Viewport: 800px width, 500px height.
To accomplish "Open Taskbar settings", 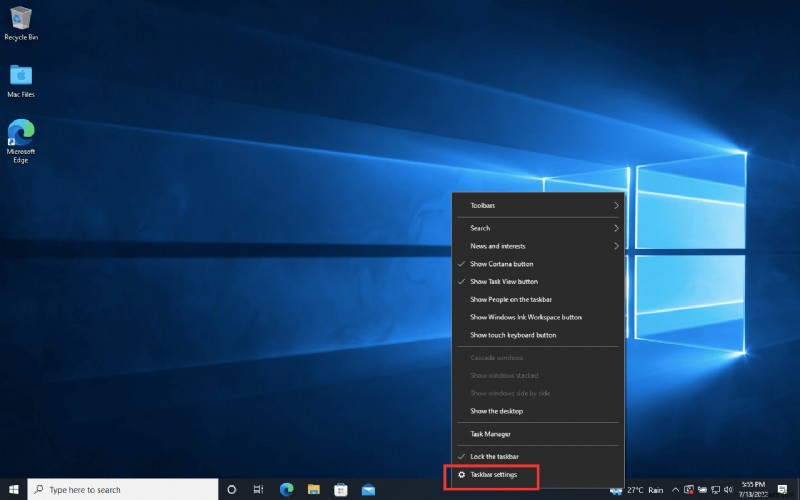I will [x=494, y=474].
